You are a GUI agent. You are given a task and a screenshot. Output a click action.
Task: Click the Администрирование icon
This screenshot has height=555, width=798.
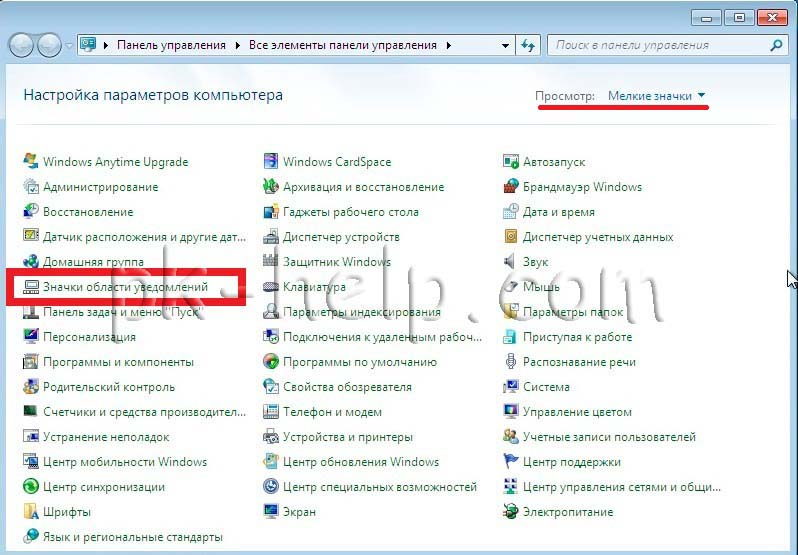31,186
